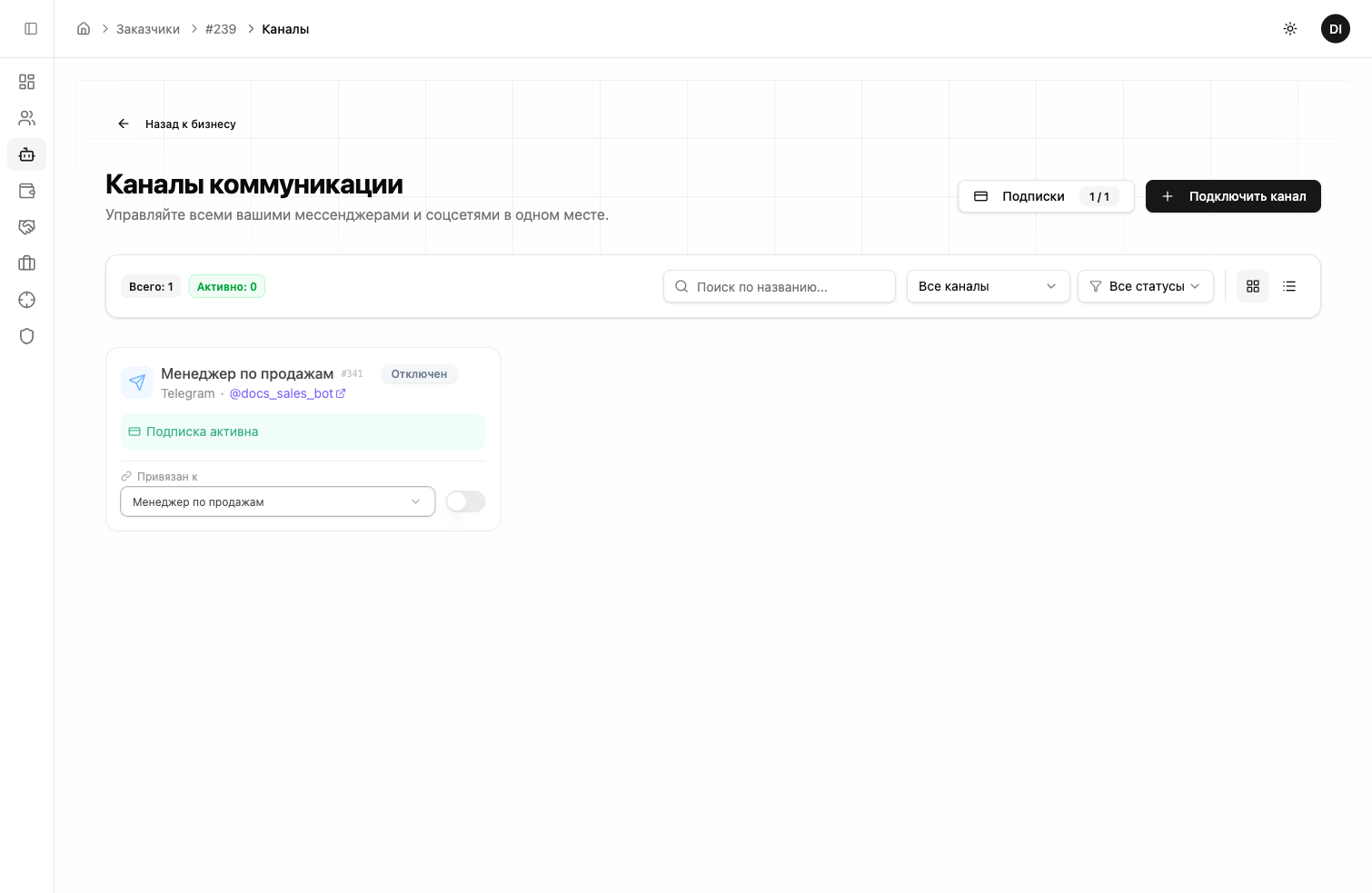
Task: Open the wallet icon in sidebar
Action: [27, 191]
